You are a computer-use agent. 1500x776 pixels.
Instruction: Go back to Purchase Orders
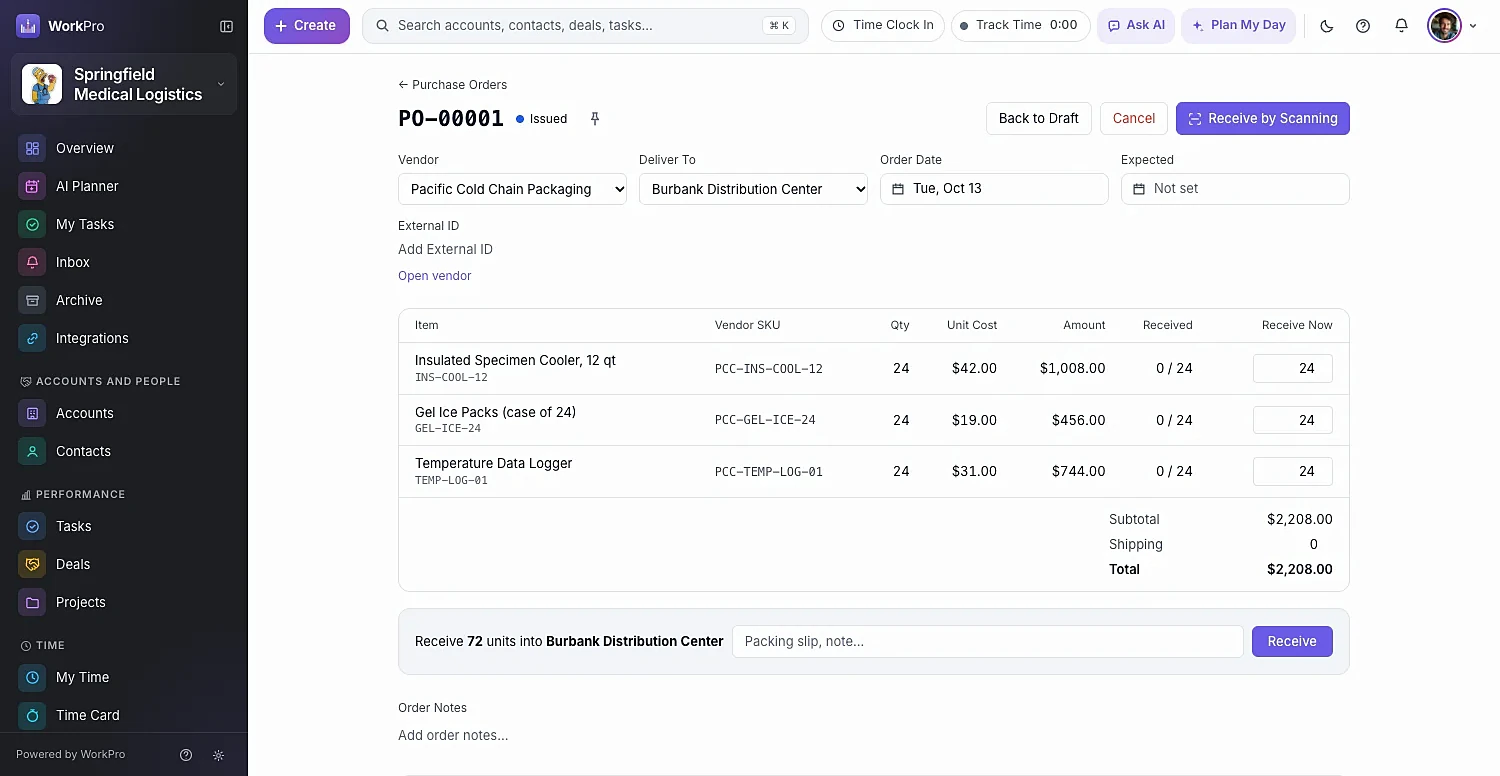[x=452, y=85]
